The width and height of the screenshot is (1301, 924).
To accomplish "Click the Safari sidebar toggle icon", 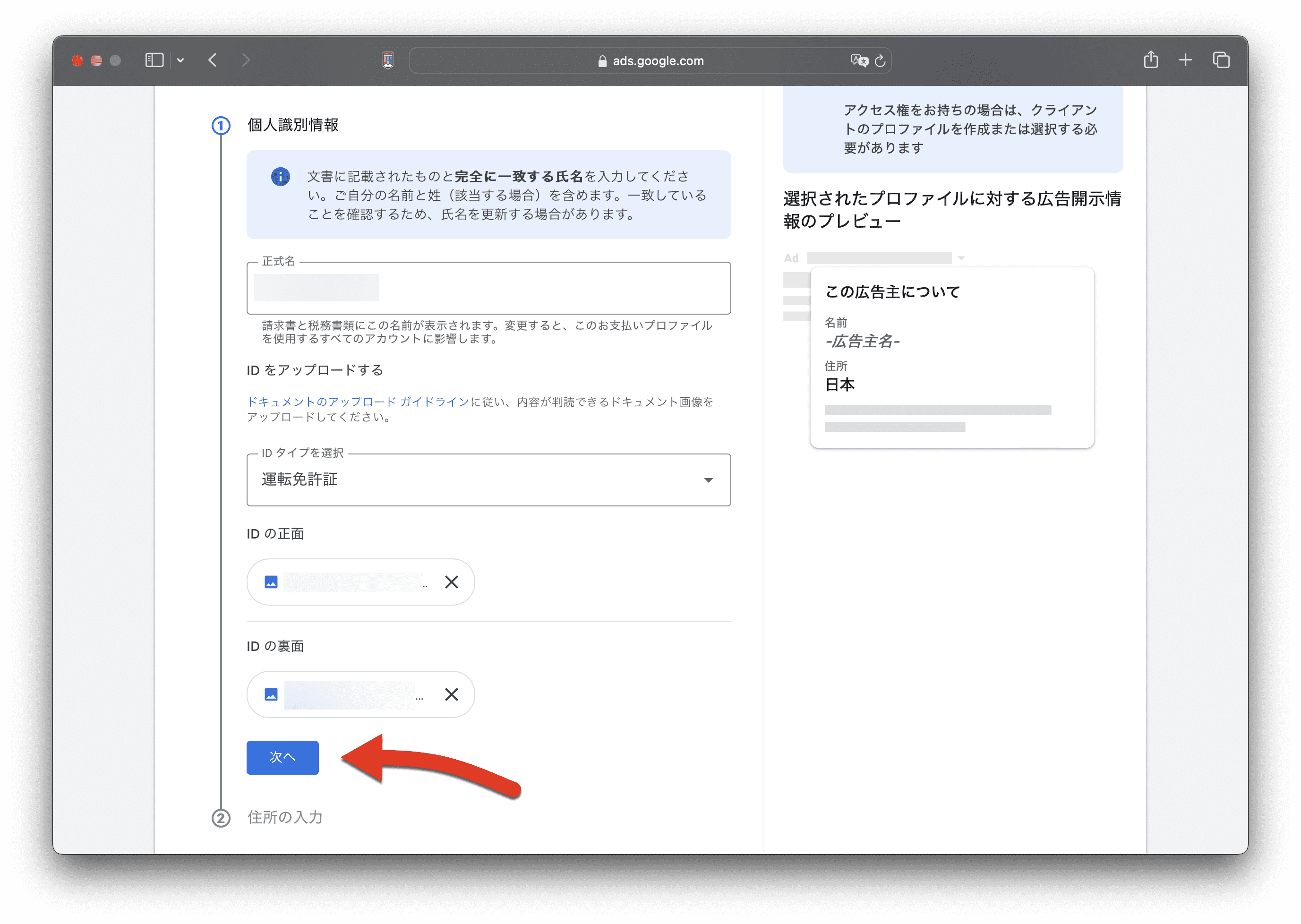I will pos(154,60).
